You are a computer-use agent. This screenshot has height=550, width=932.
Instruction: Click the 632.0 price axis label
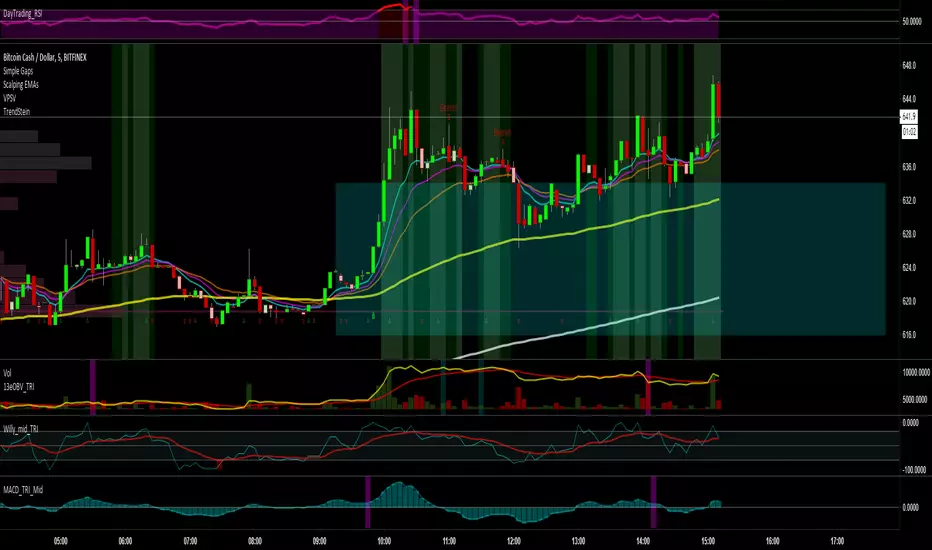[909, 200]
